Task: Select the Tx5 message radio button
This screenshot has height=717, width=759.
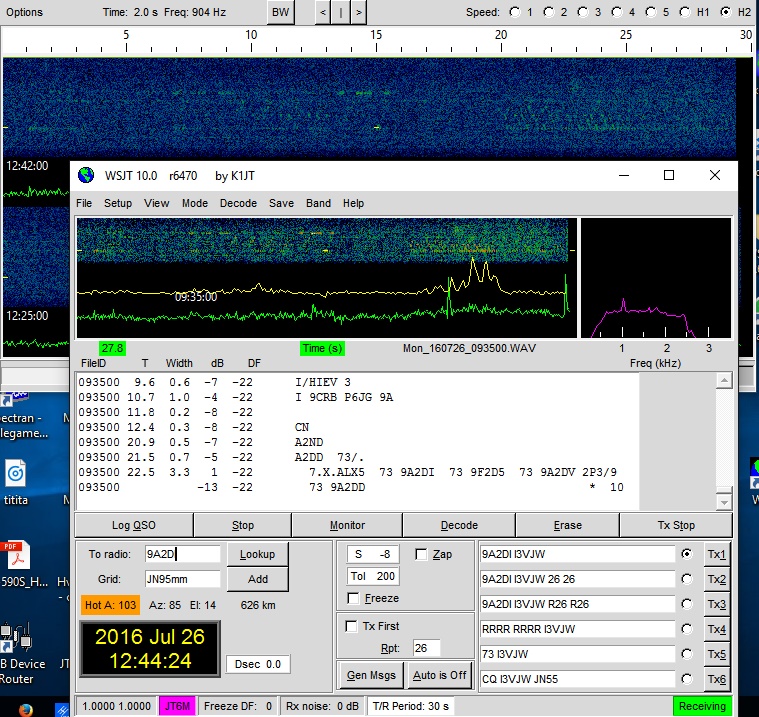Action: coord(687,654)
